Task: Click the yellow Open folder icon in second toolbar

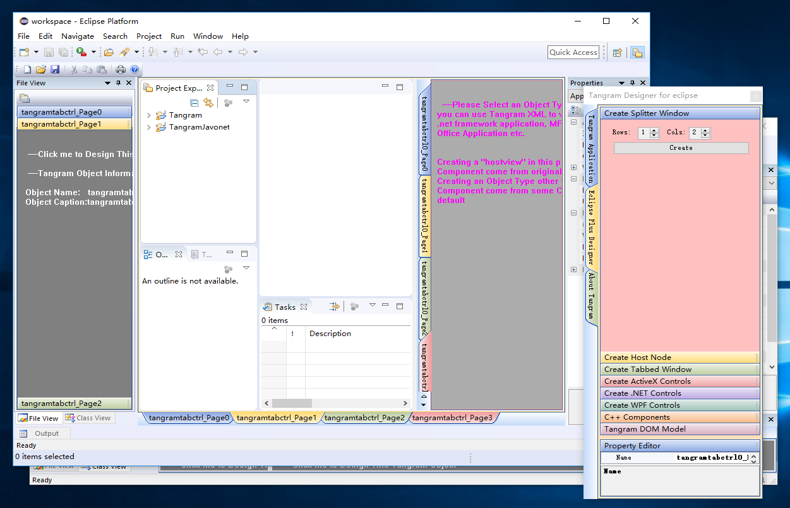Action: (41, 70)
